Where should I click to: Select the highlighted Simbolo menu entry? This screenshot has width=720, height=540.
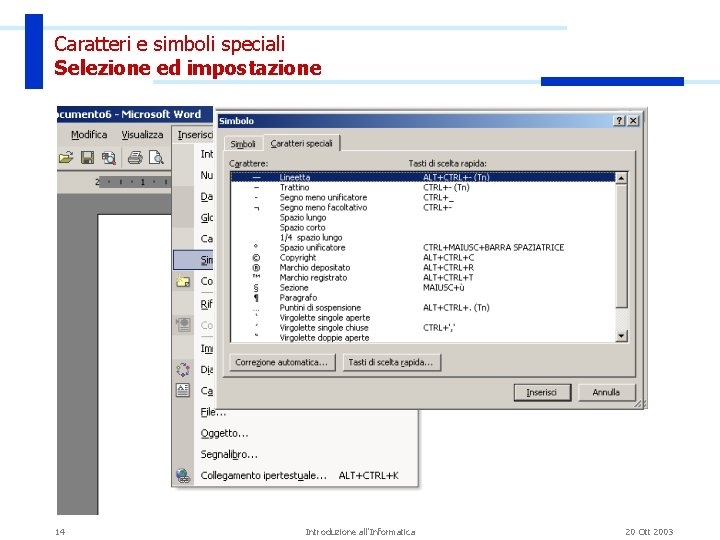pos(193,260)
